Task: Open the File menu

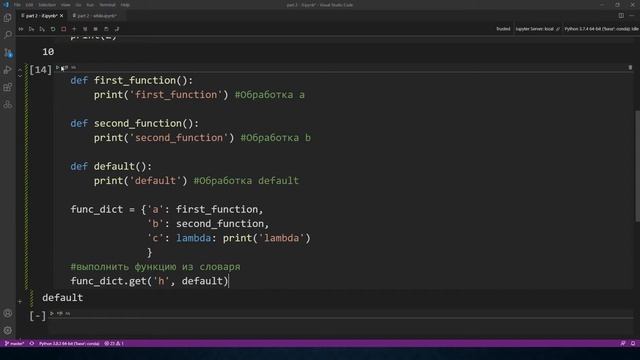Action: (17, 5)
